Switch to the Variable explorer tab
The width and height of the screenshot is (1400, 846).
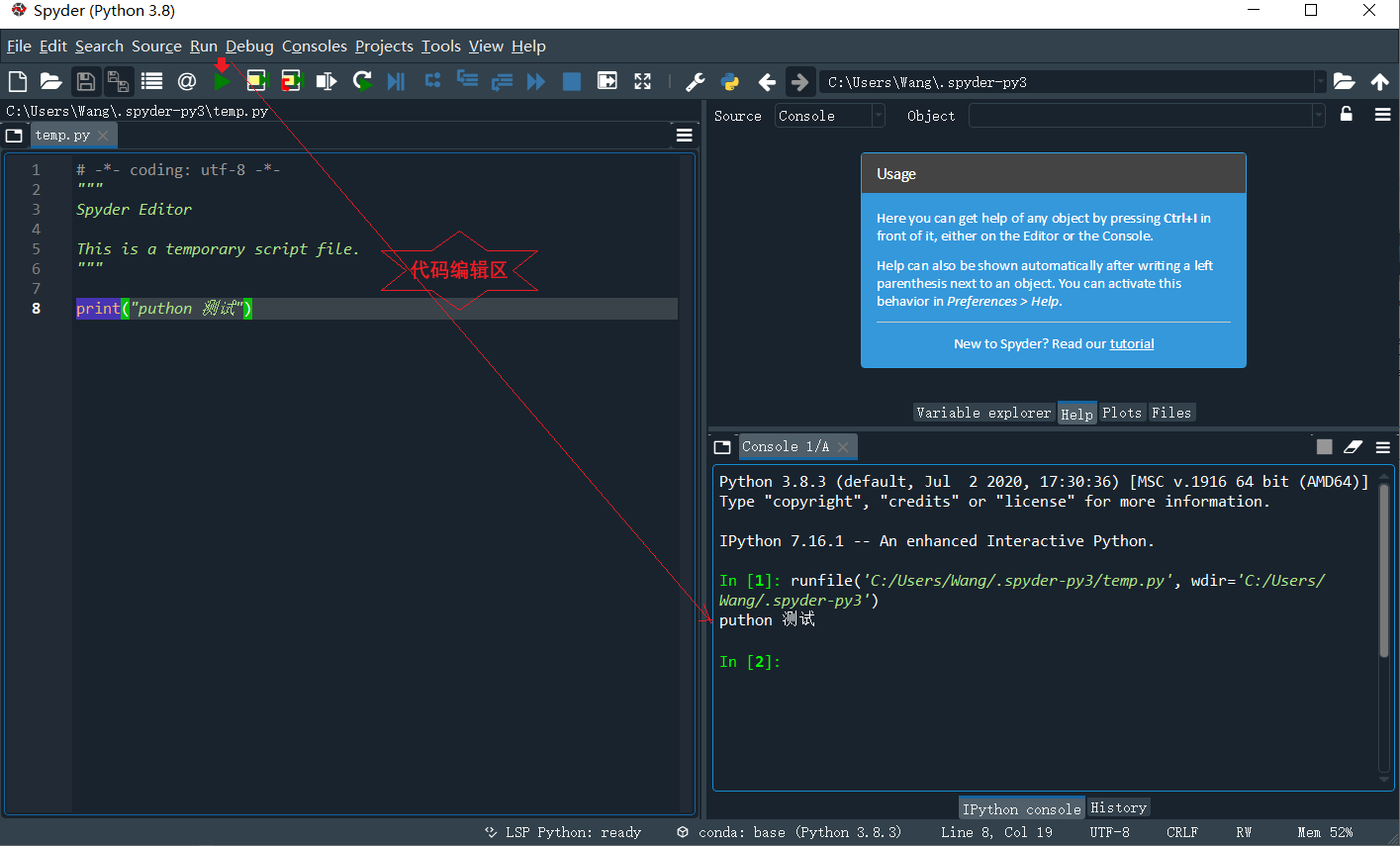[x=983, y=413]
